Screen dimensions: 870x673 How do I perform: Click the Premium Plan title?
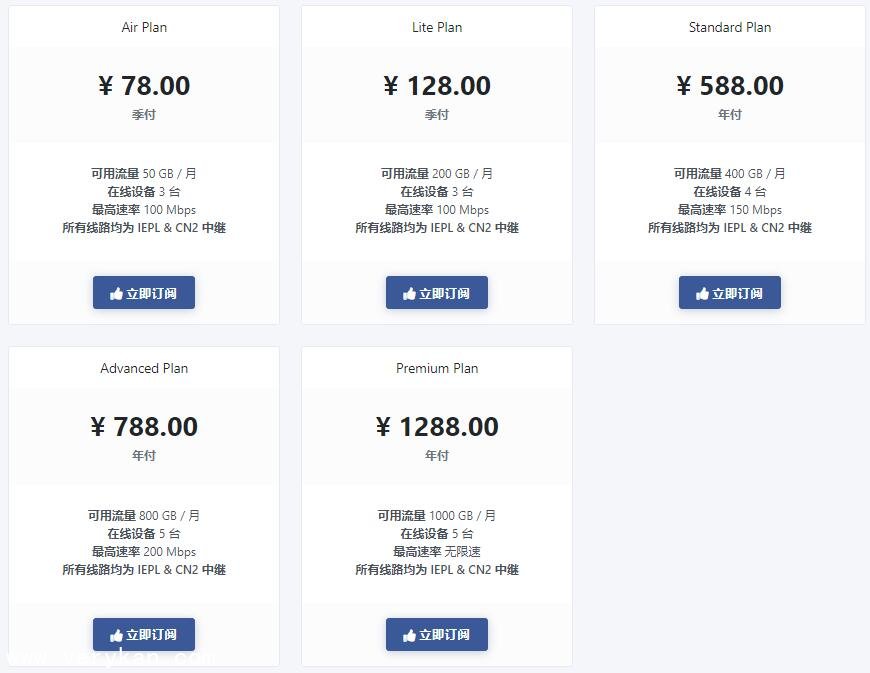437,368
